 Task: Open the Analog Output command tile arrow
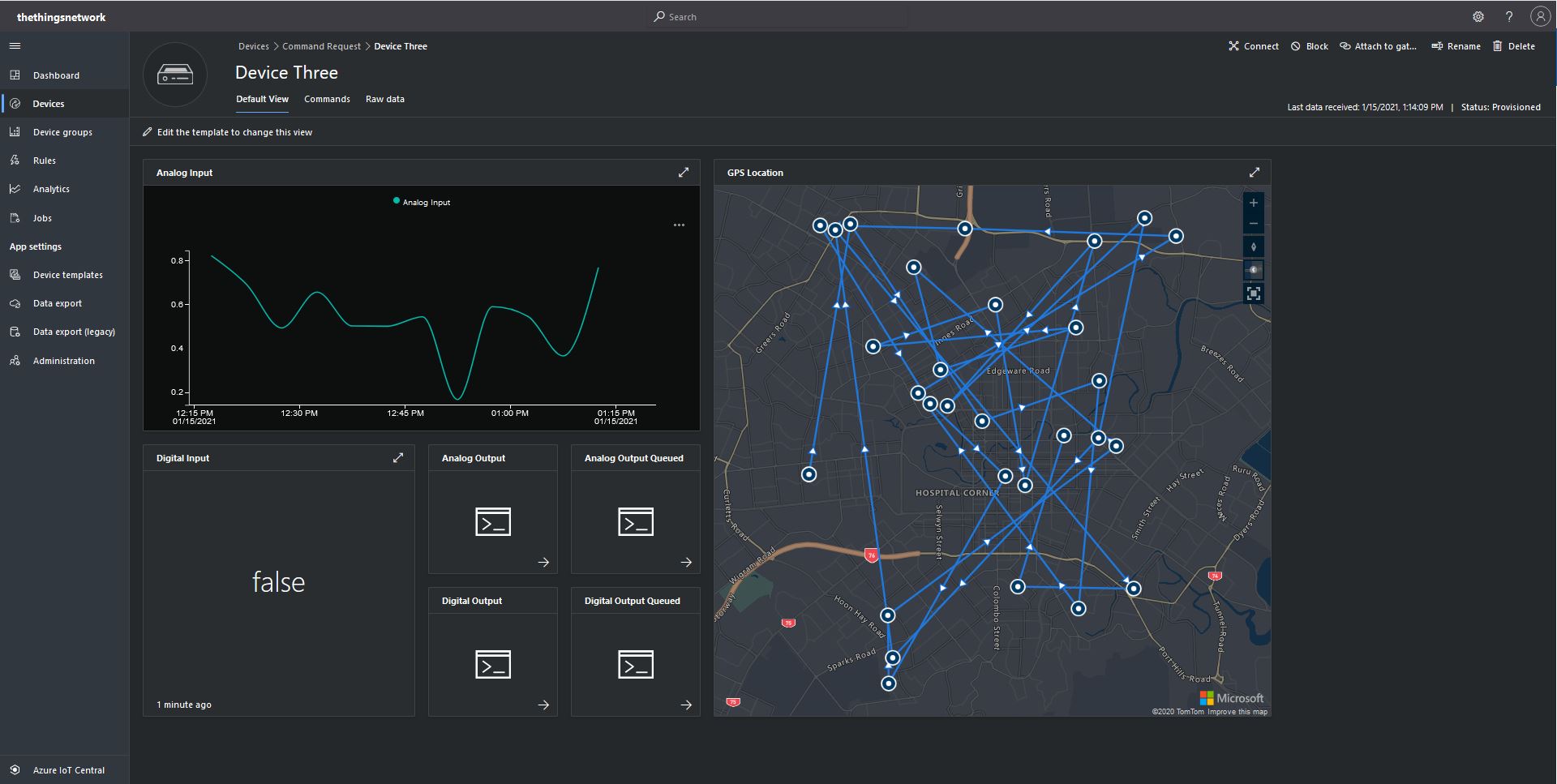pos(543,562)
